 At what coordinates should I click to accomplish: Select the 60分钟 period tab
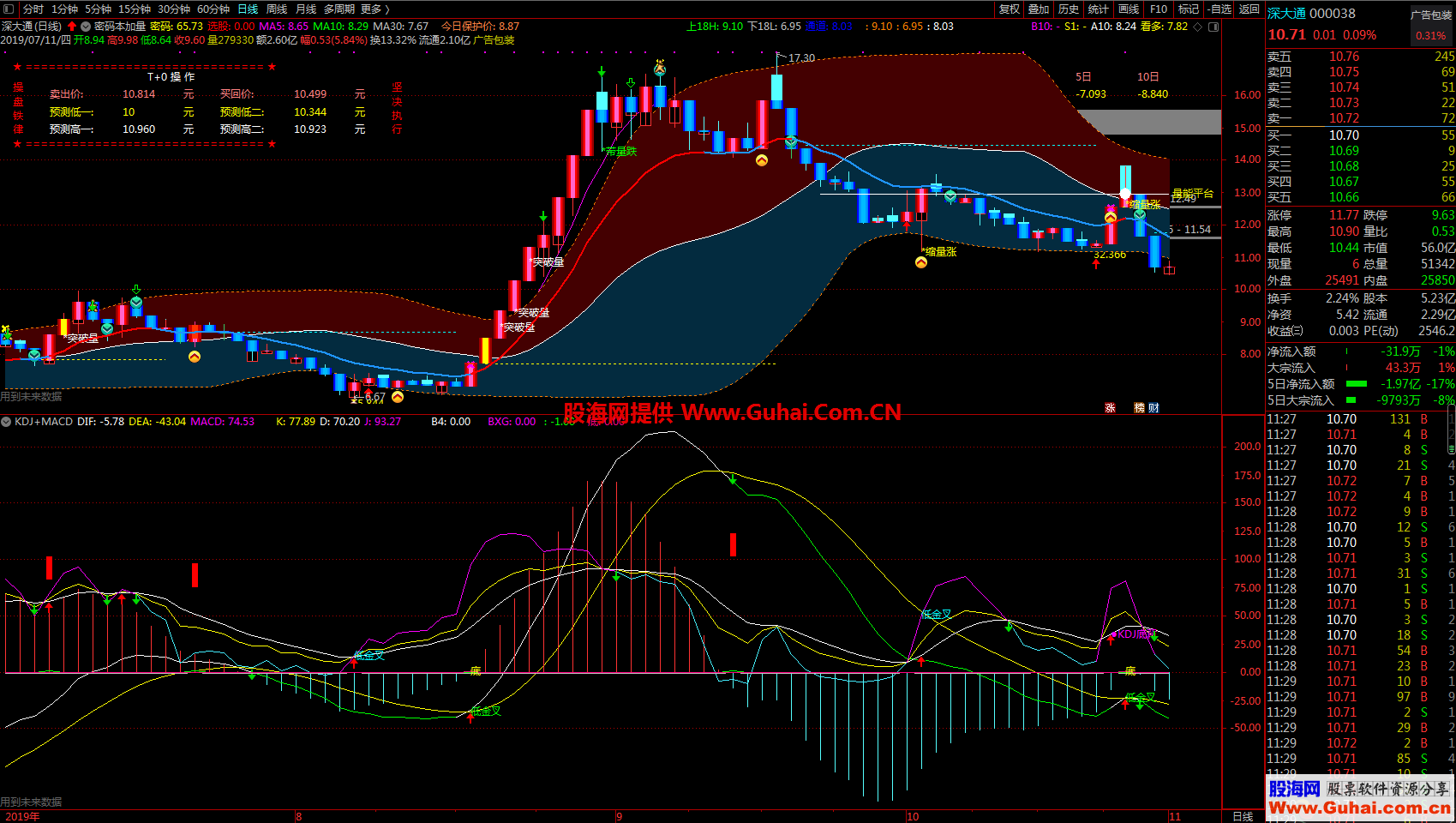213,9
